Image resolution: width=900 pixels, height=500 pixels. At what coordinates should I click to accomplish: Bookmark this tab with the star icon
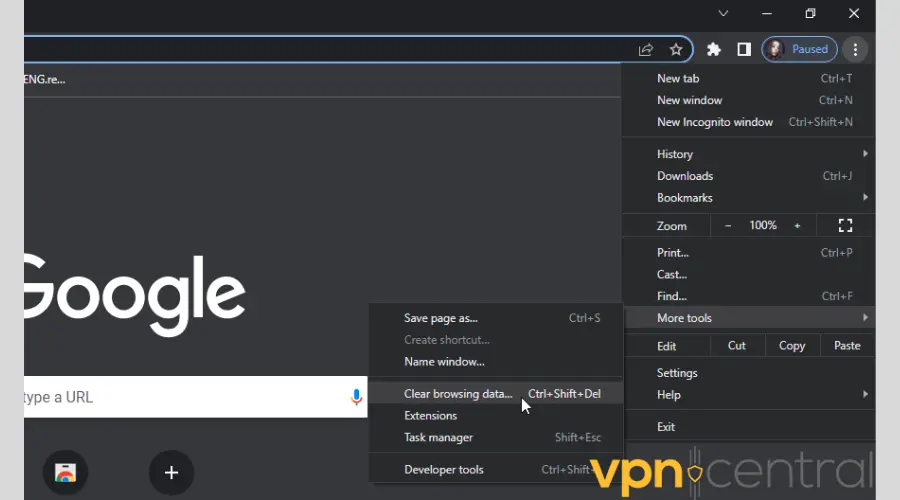[676, 49]
